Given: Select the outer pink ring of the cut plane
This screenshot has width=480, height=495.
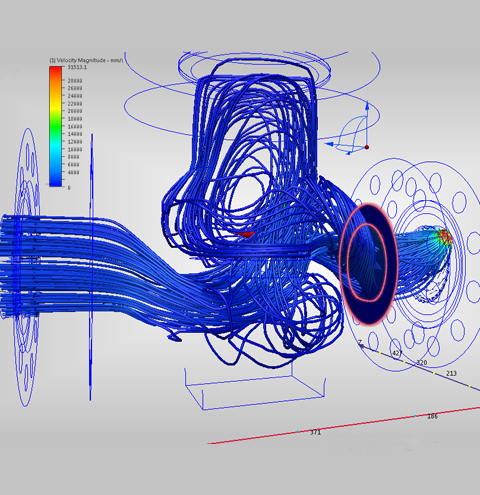Looking at the screenshot, I should point(369,264).
